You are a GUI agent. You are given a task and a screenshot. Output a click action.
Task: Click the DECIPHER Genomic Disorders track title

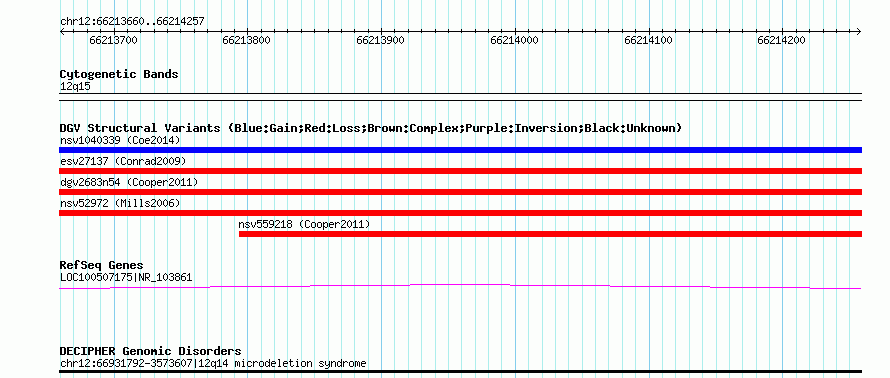[x=150, y=351]
